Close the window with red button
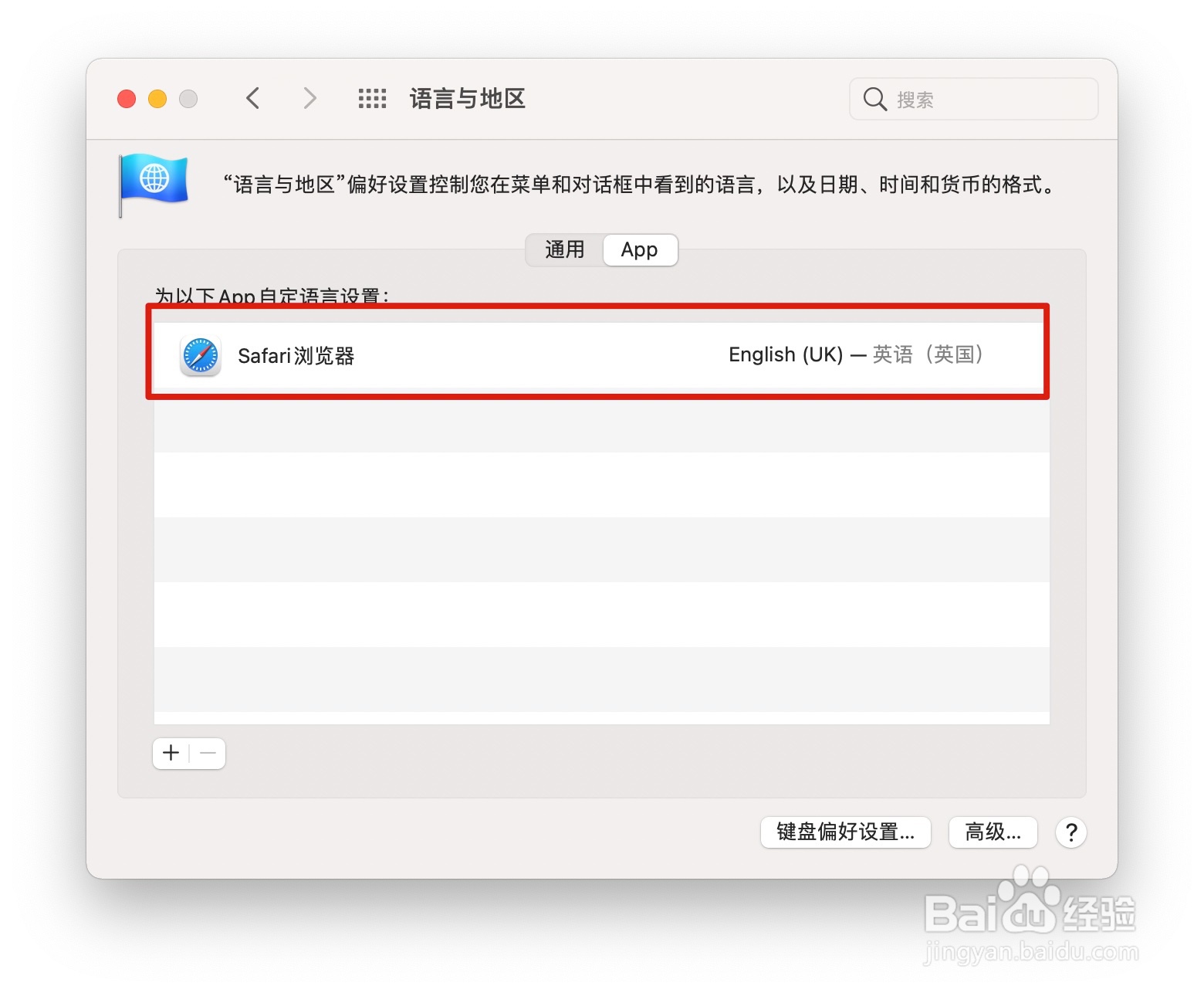The width and height of the screenshot is (1204, 993). point(127,99)
